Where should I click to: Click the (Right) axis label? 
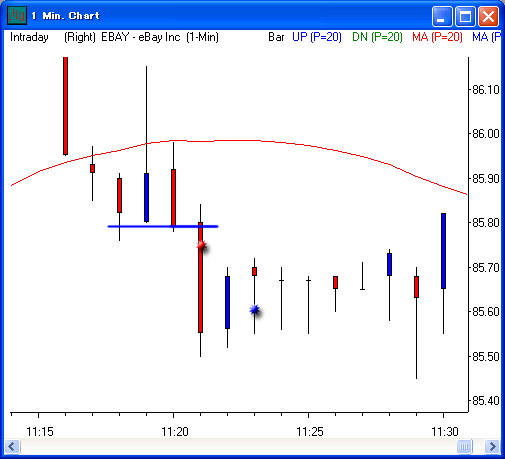click(x=80, y=37)
